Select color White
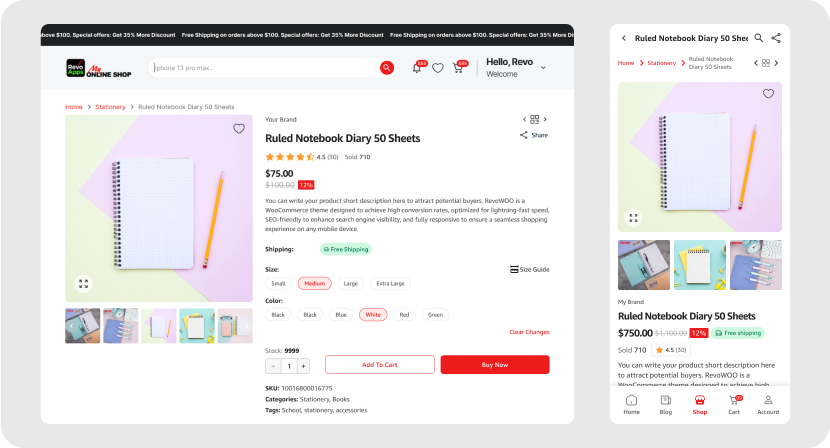Screen dimensions: 830x448 [x=373, y=315]
